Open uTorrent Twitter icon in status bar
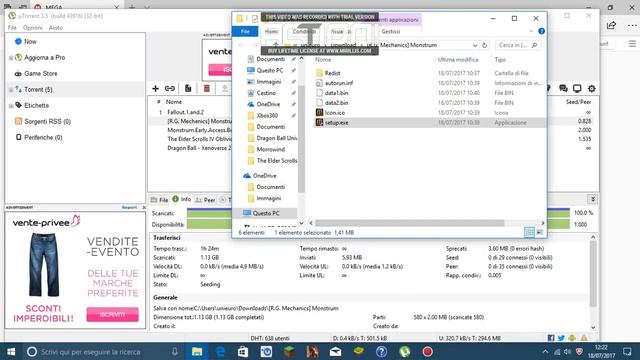 click(x=562, y=338)
